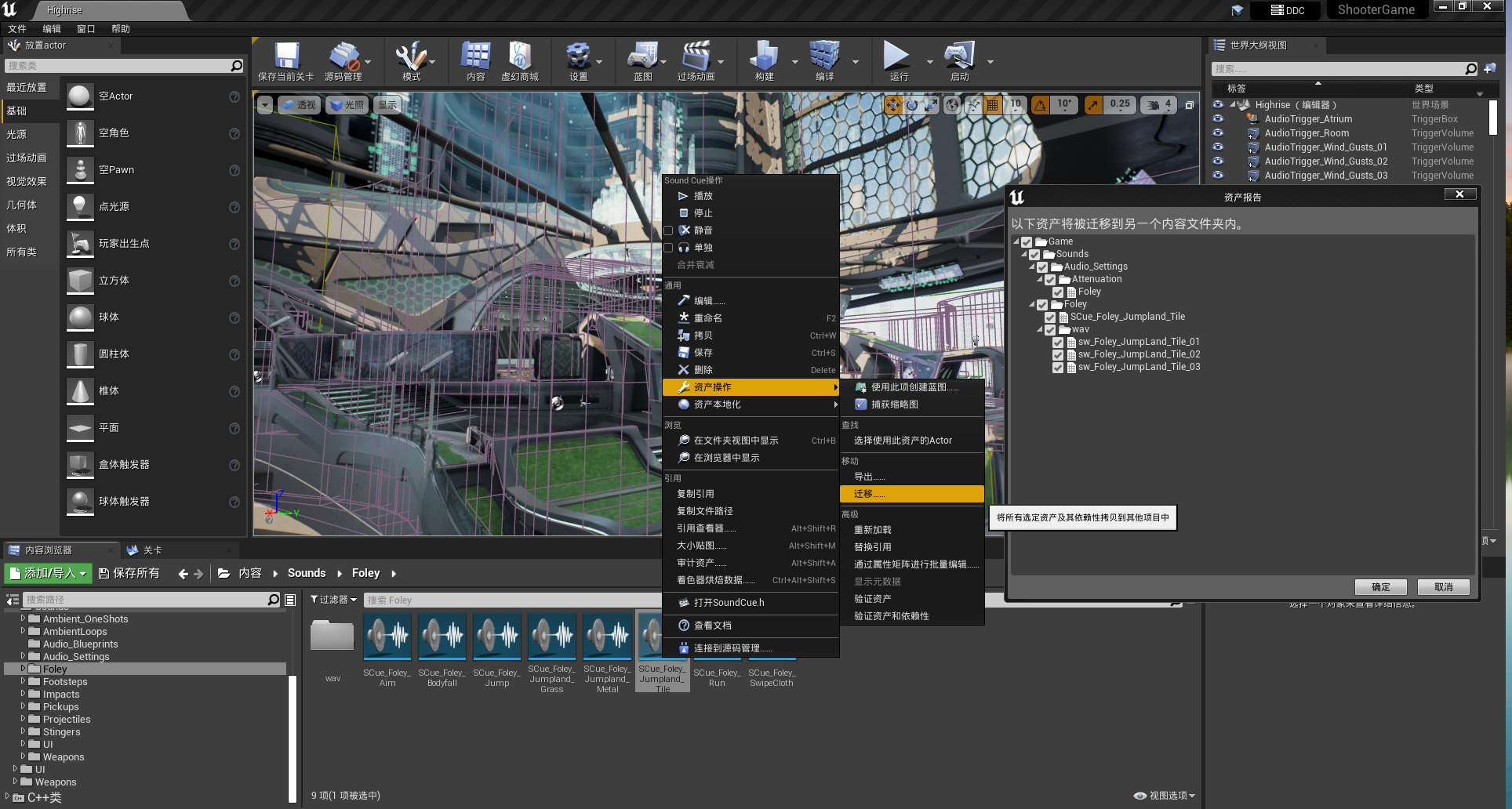1512x809 pixels.
Task: Maximize the viewport with the restore icon
Action: [1190, 104]
